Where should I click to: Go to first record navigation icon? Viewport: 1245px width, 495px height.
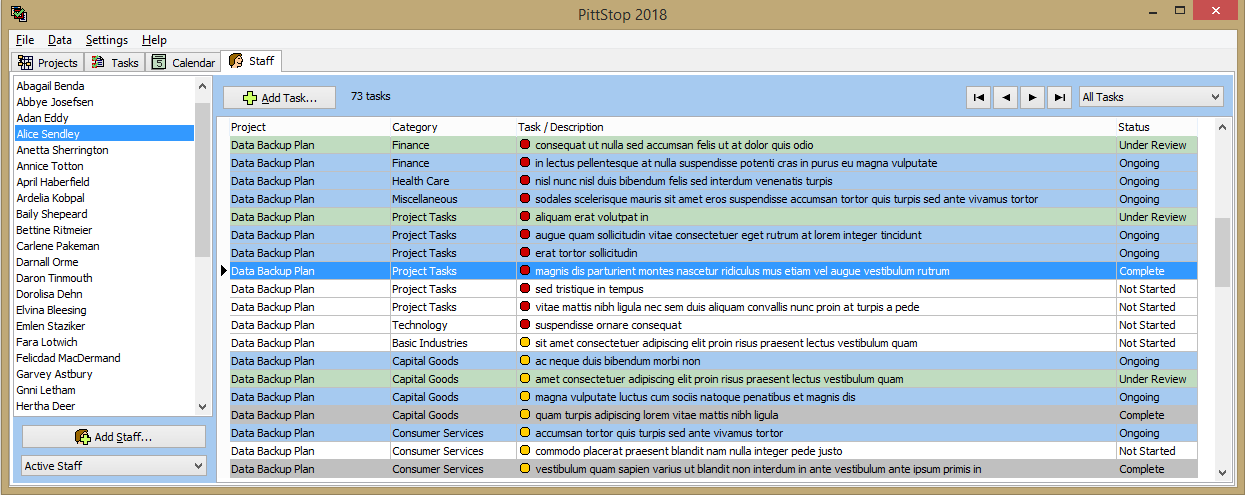pyautogui.click(x=980, y=97)
